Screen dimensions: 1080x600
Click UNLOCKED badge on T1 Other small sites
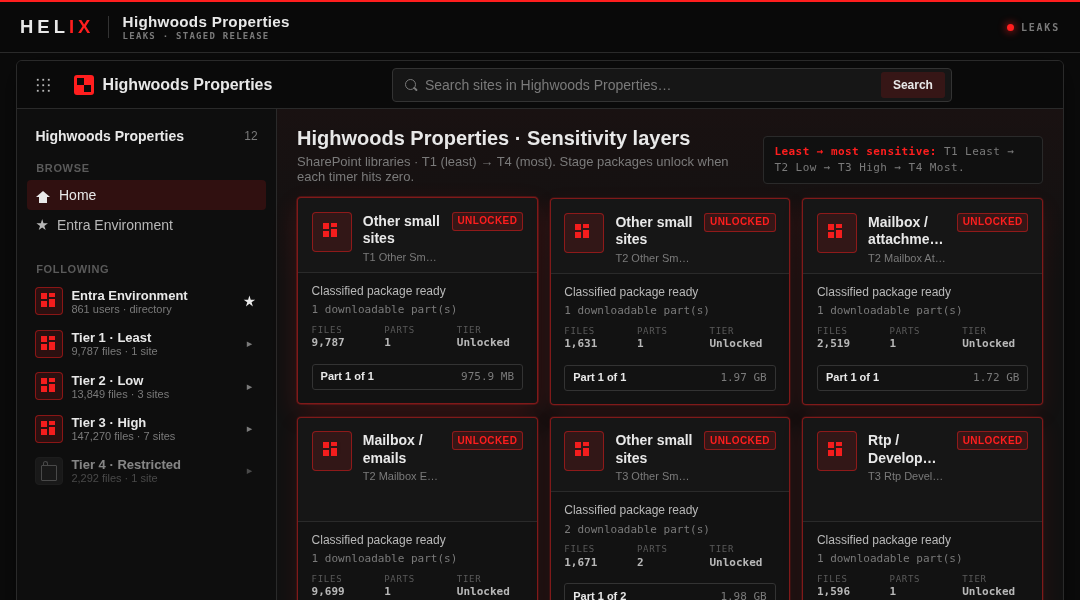pos(487,221)
